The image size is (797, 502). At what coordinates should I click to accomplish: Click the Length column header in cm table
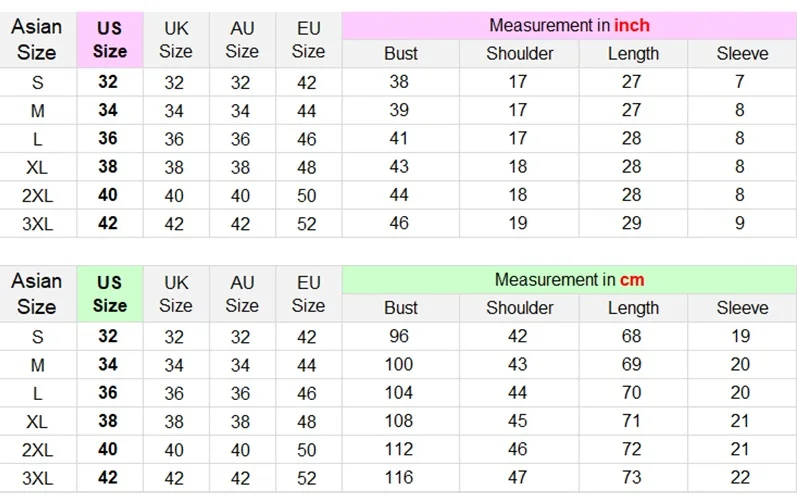point(633,307)
